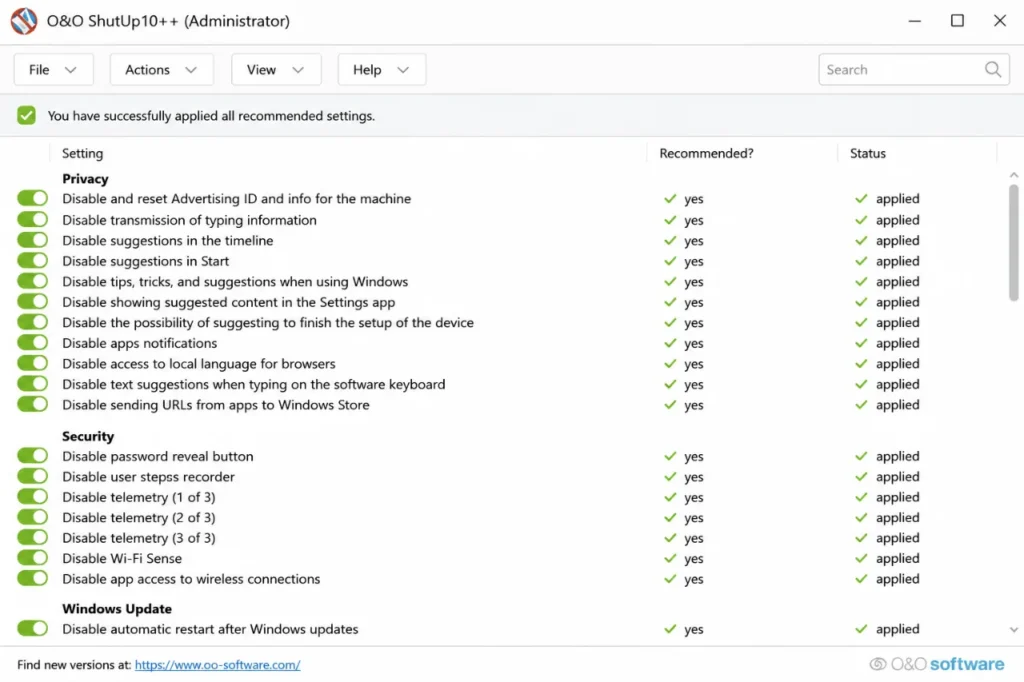Click the O&O ShutUp10++ app logo icon

pos(24,21)
